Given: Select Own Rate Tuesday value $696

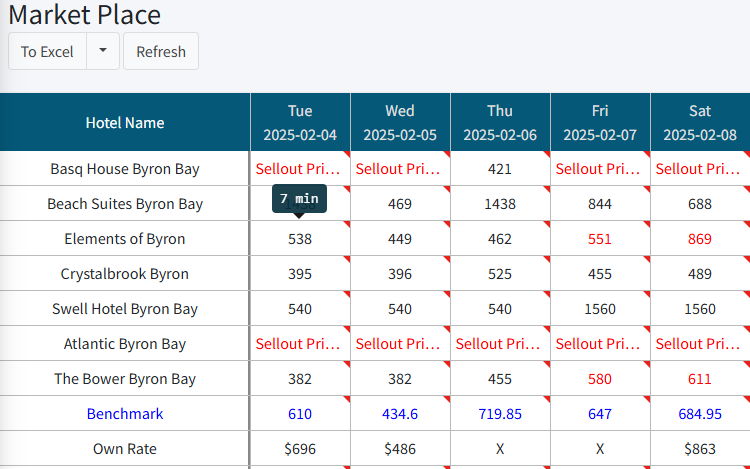Looking at the screenshot, I should (300, 449).
